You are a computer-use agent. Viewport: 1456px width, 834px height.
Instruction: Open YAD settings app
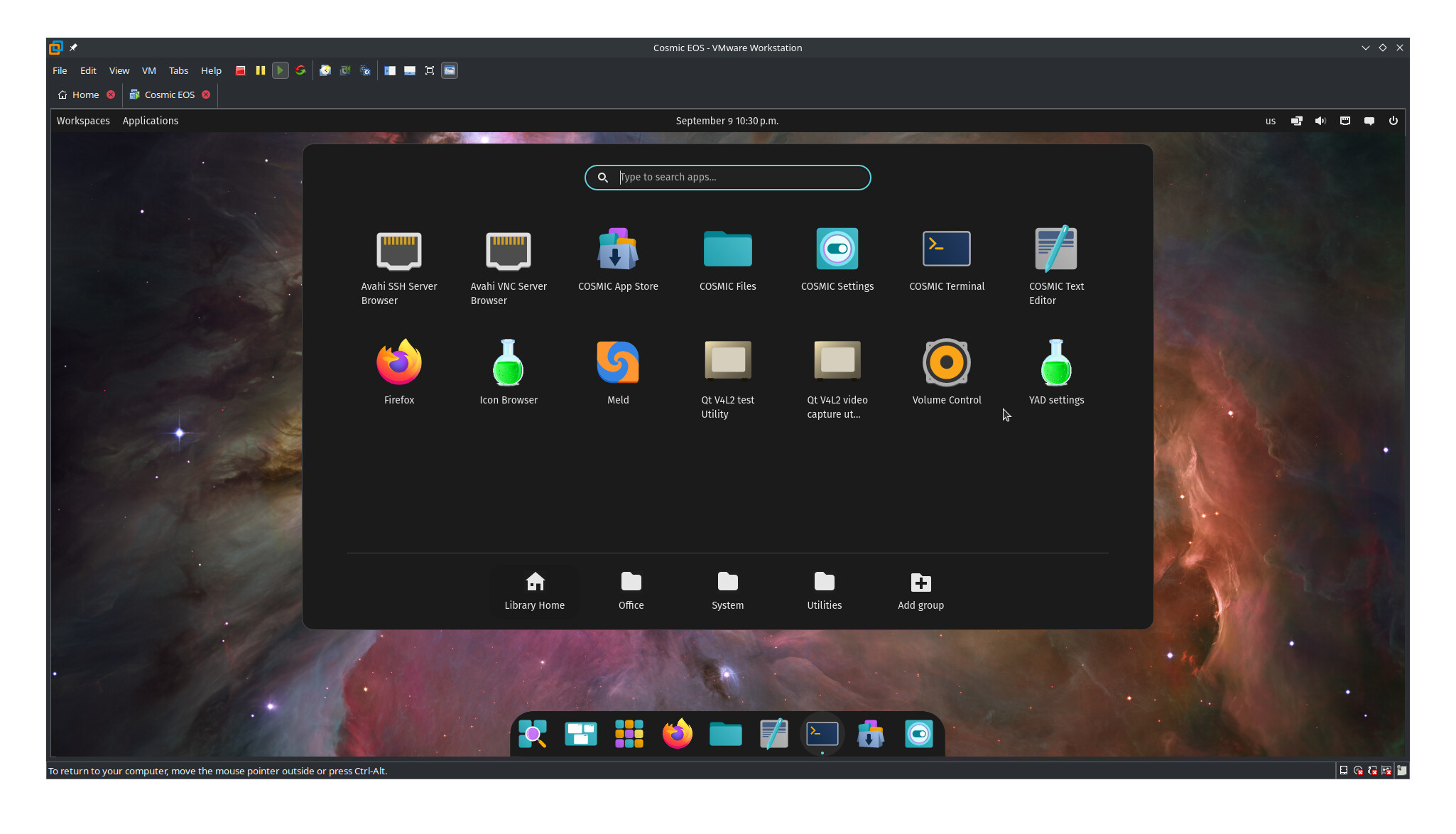1056,373
